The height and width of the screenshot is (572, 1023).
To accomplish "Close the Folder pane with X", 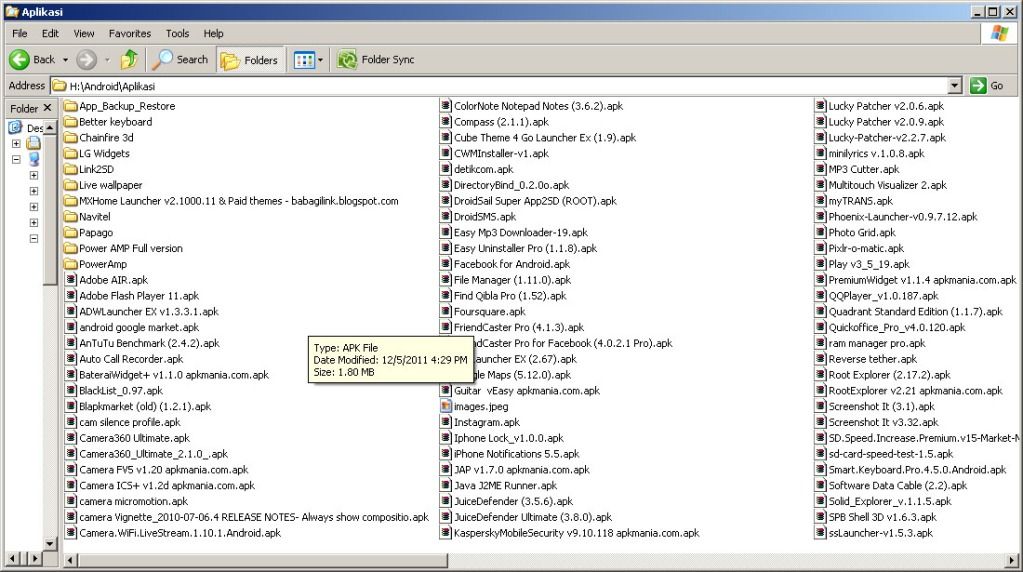I will click(47, 108).
